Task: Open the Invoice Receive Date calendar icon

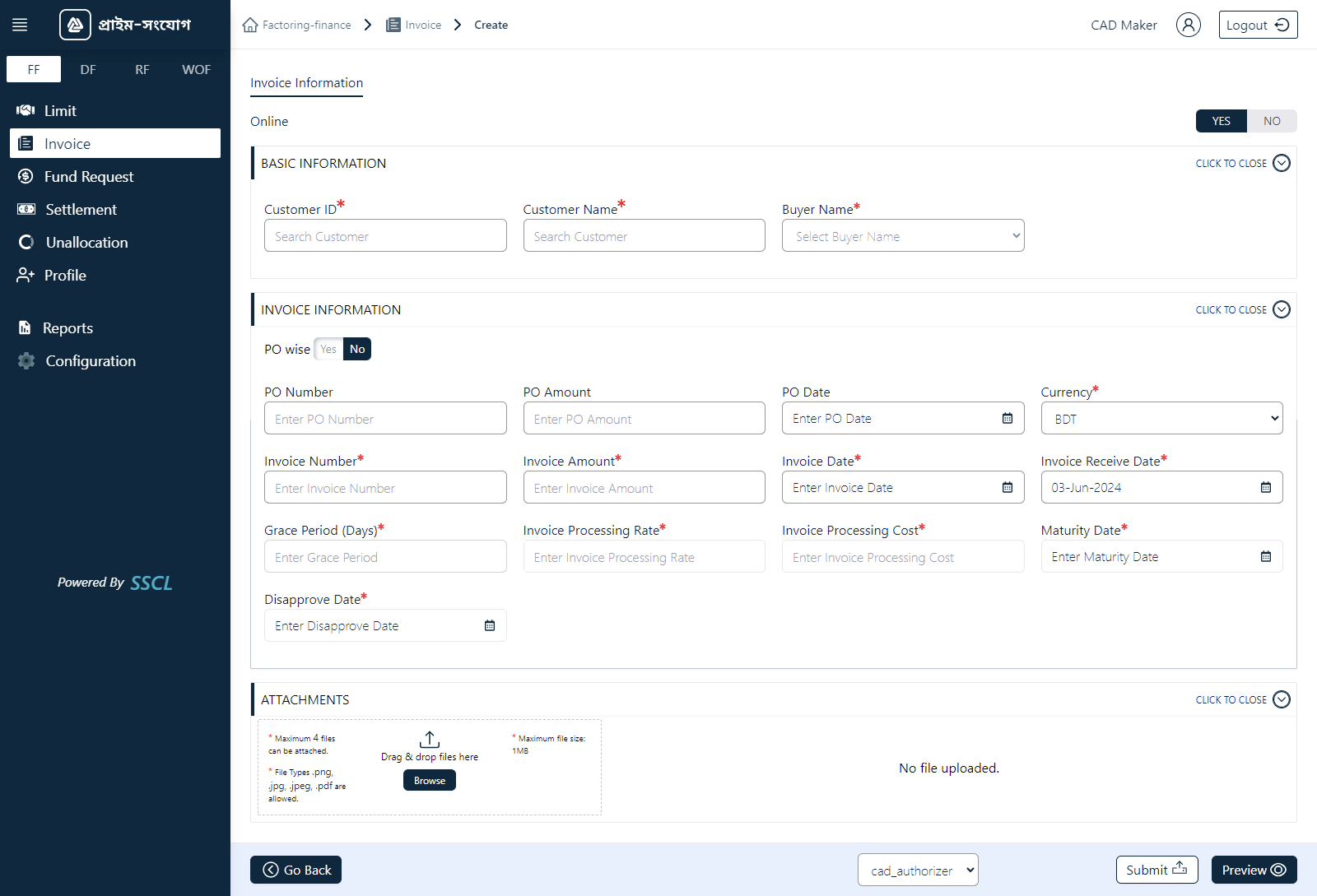Action: pyautogui.click(x=1266, y=487)
